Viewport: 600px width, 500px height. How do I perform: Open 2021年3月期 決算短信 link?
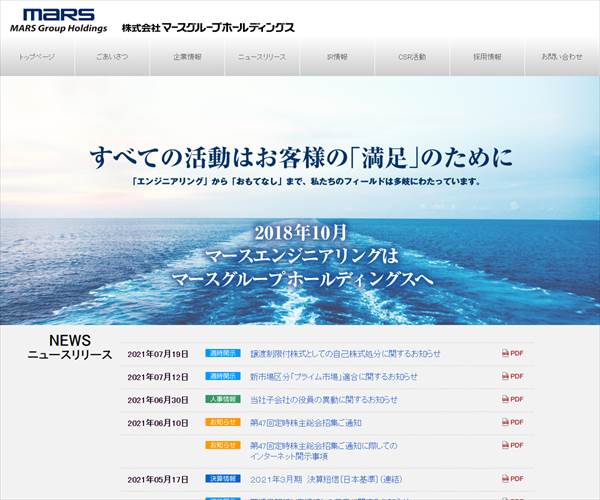click(326, 479)
